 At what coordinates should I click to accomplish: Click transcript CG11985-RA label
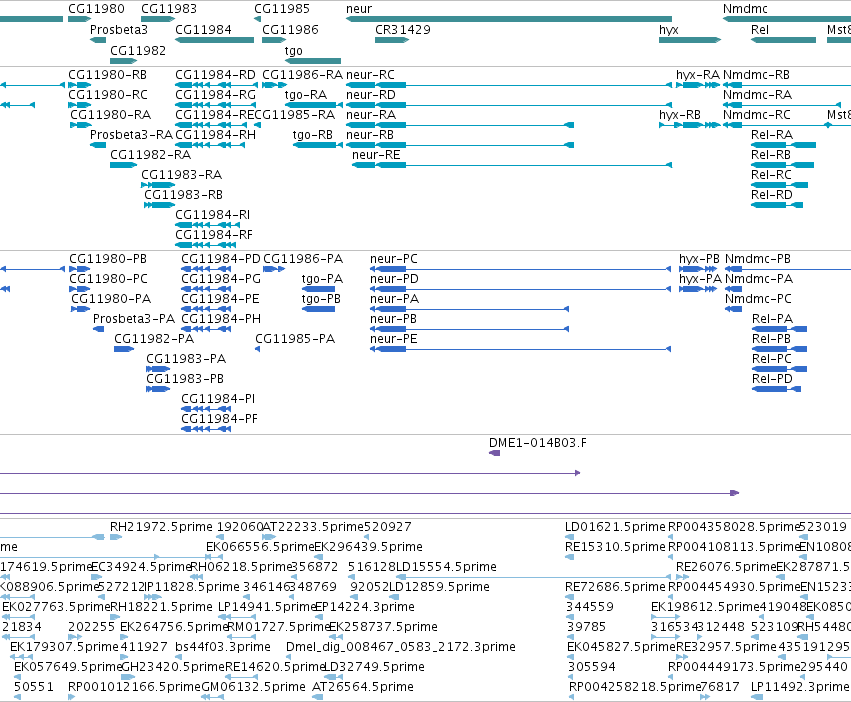(x=295, y=115)
